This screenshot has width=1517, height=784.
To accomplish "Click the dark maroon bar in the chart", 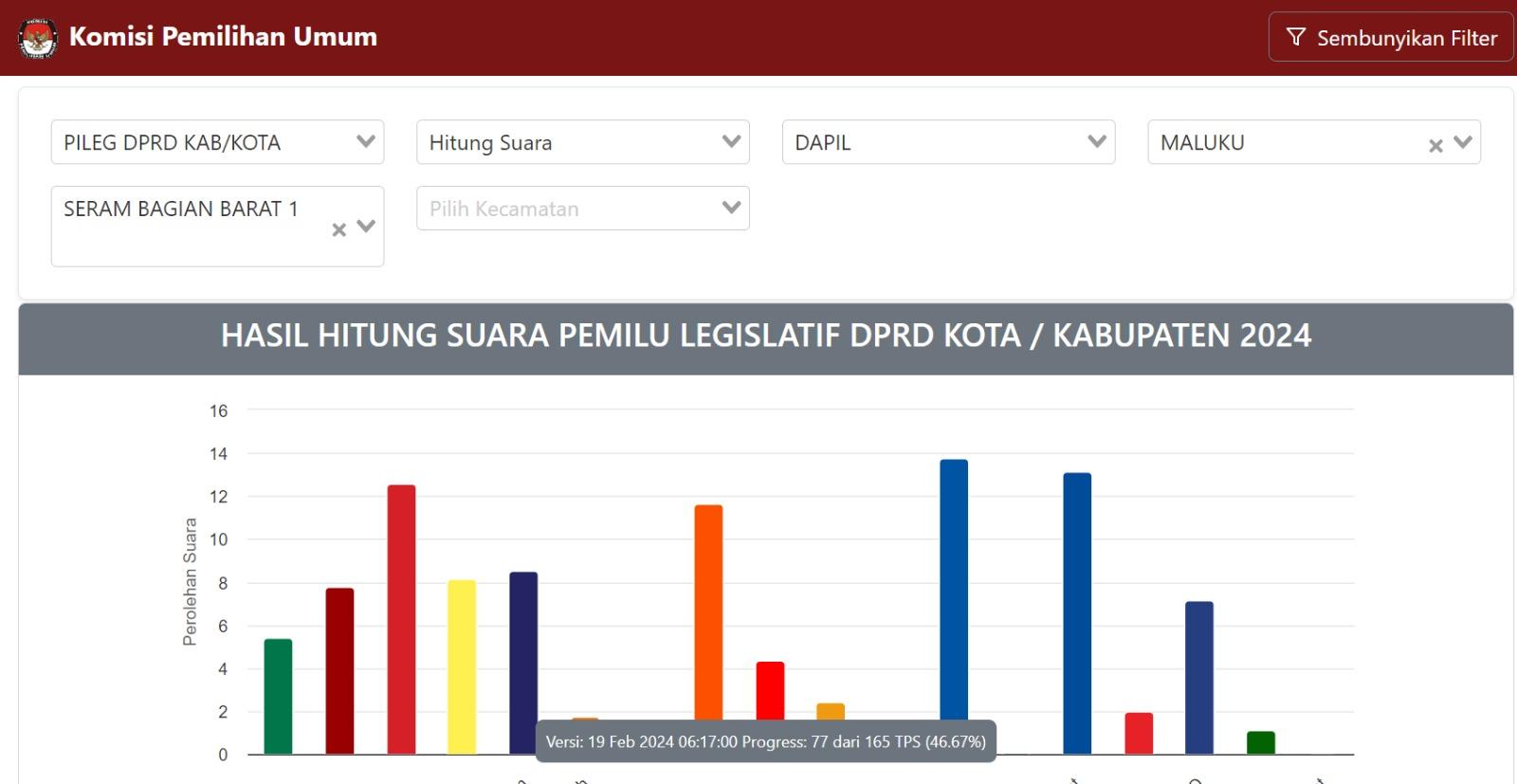I will (x=339, y=670).
